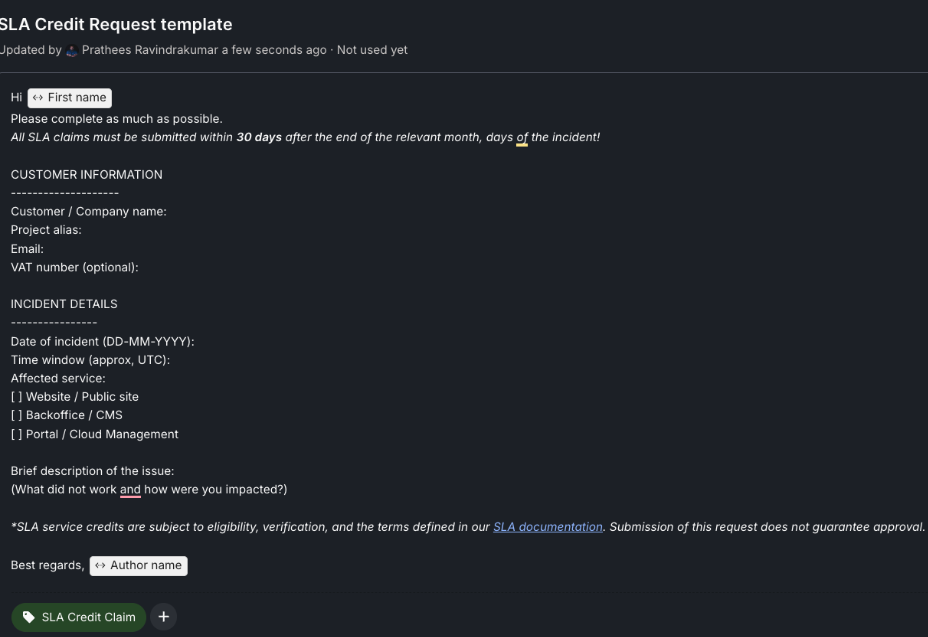Select the First name placeholder chip

click(70, 98)
